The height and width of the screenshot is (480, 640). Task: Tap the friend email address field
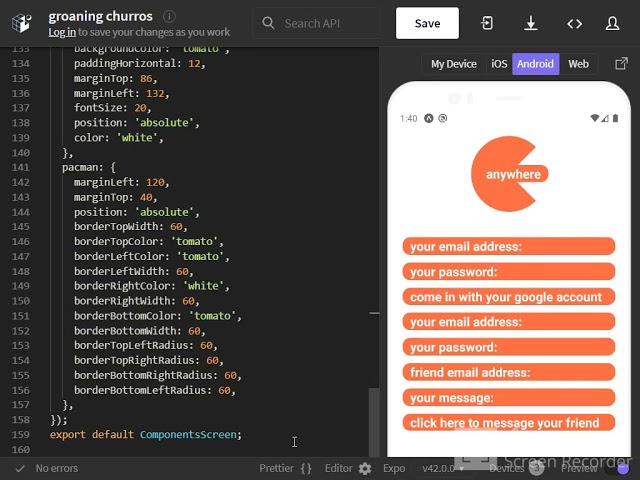[x=509, y=372]
